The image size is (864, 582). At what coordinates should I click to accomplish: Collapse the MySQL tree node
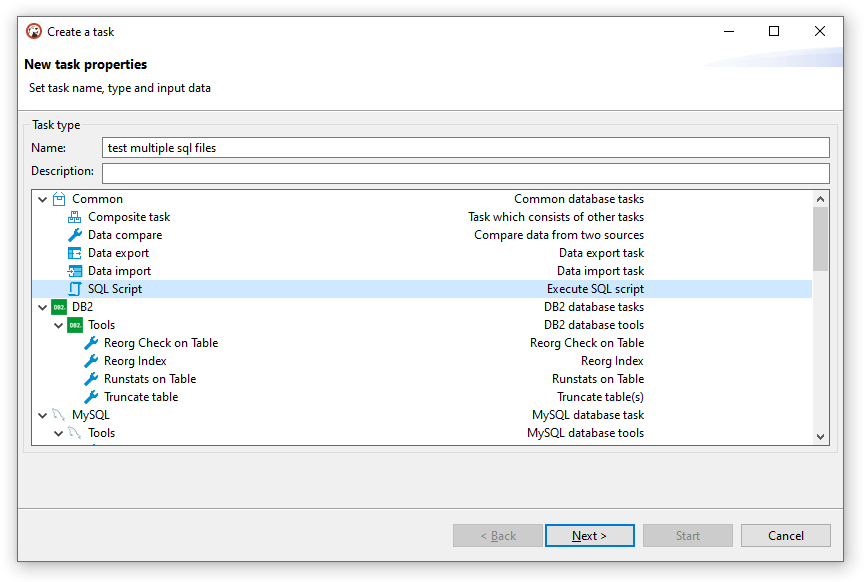[42, 414]
